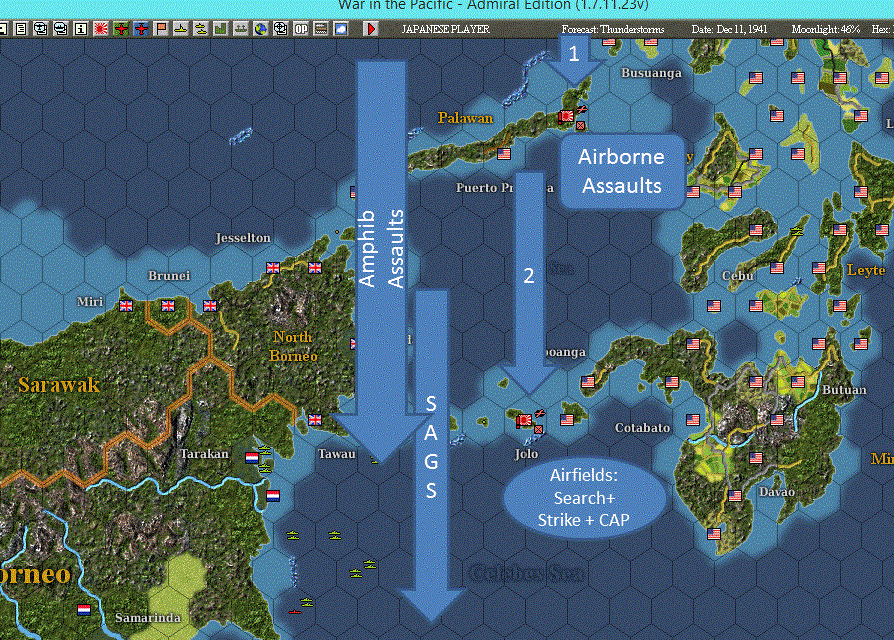Open the weather cloud toolbar icon
This screenshot has height=640, width=894.
coord(341,28)
